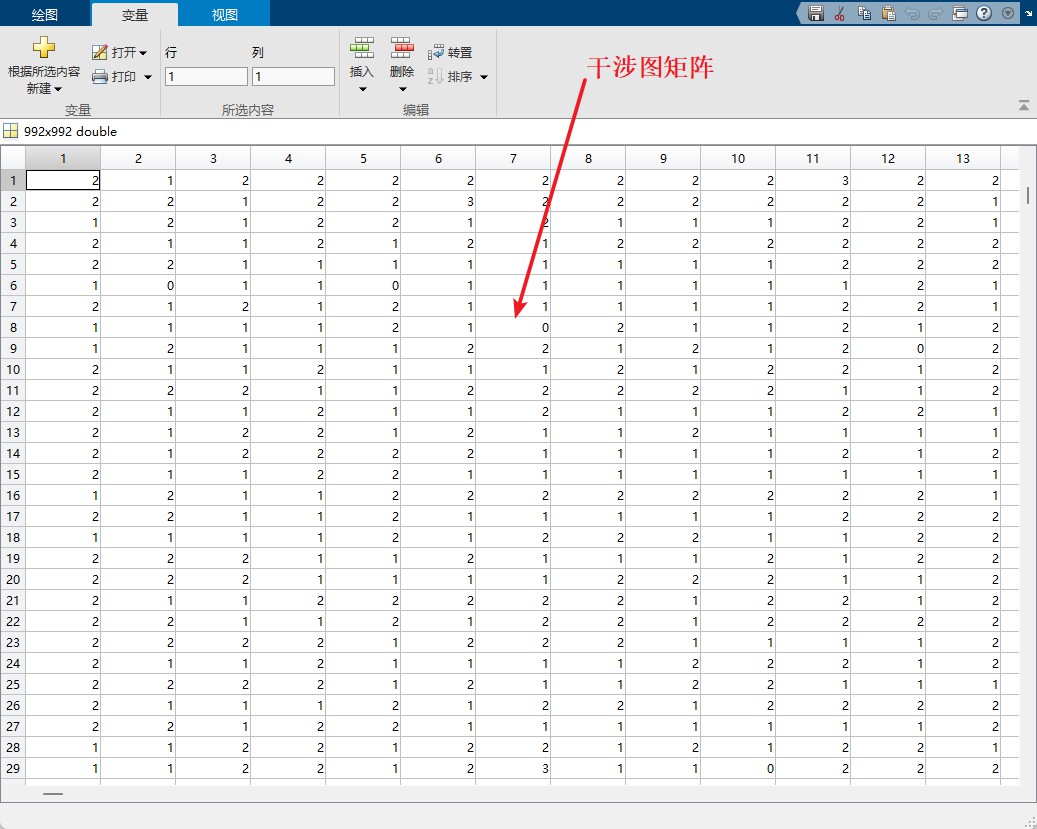Expand the 排序 dropdown arrow
1037x829 pixels.
(483, 77)
